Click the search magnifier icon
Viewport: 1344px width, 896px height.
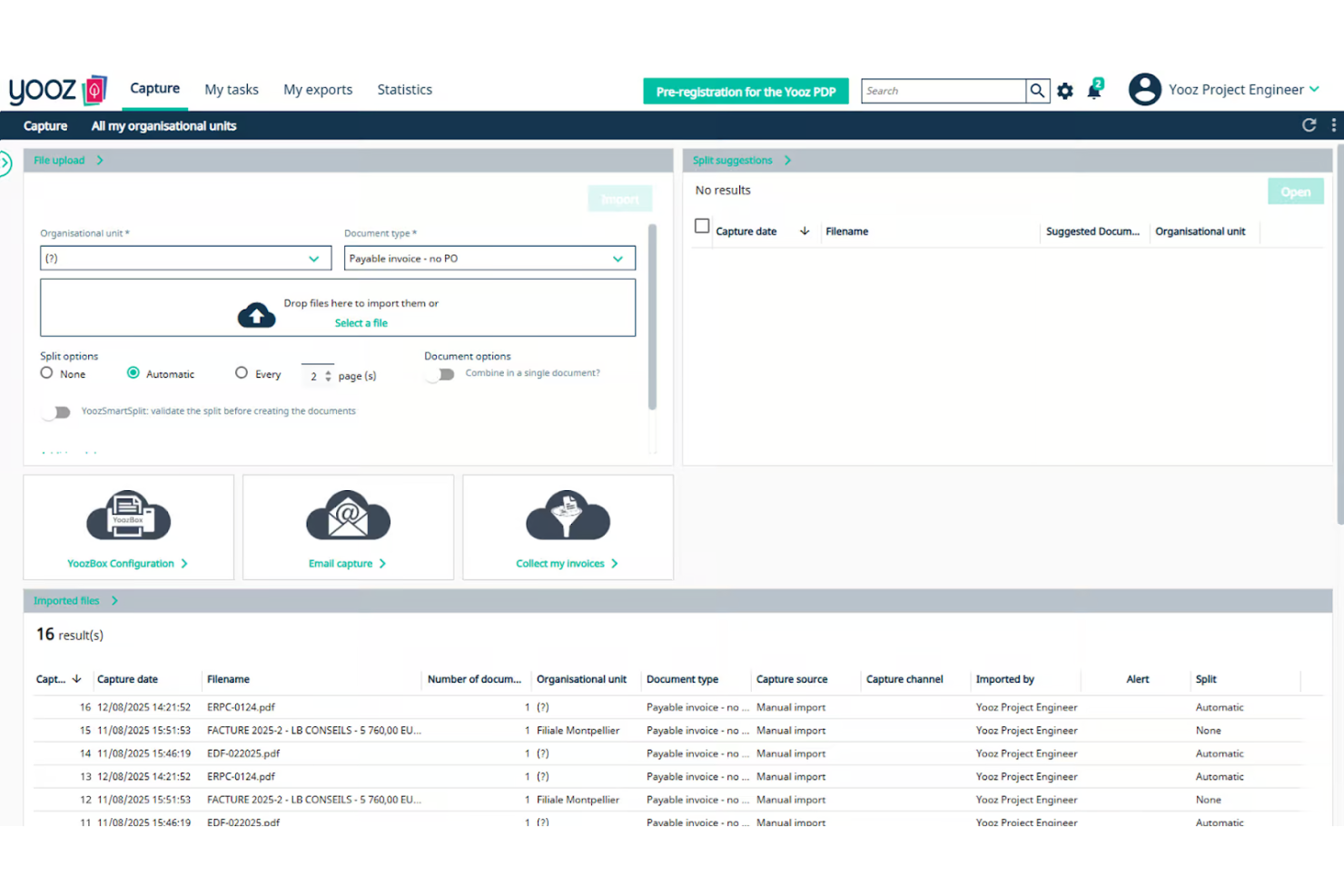[x=1037, y=91]
